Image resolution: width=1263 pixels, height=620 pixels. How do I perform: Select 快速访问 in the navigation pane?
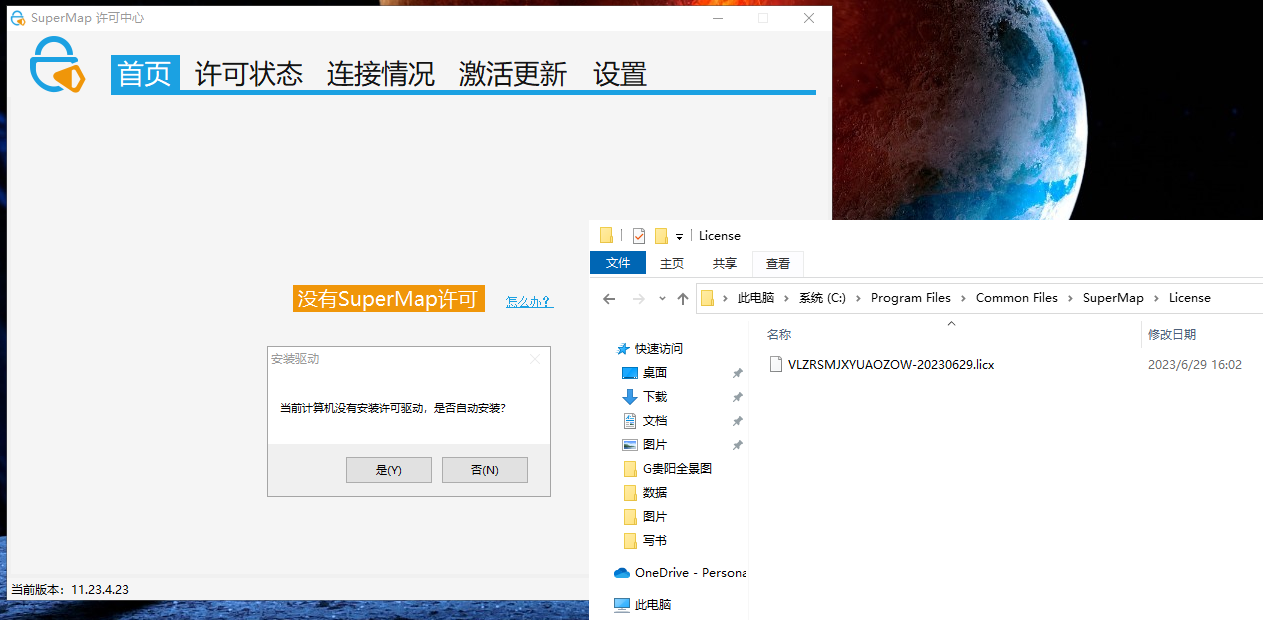659,348
